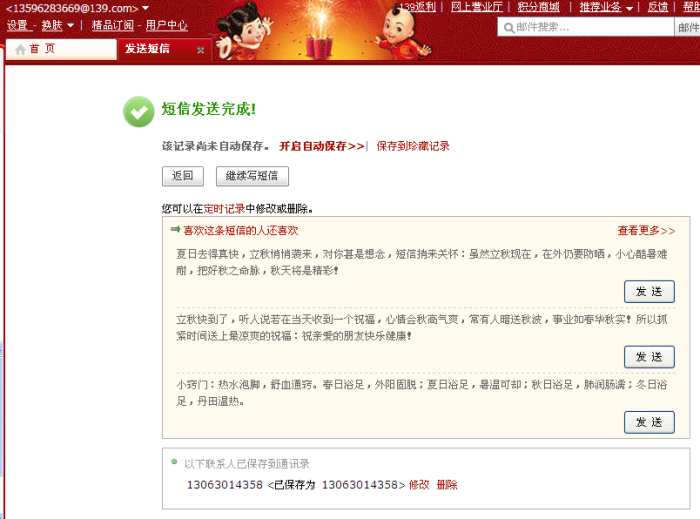Click the magnifier icon in mail search
The image size is (700, 519).
508,27
